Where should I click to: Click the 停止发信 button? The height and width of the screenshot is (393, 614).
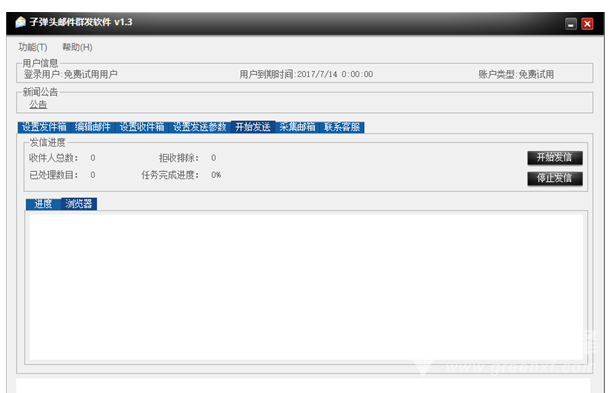click(x=554, y=178)
